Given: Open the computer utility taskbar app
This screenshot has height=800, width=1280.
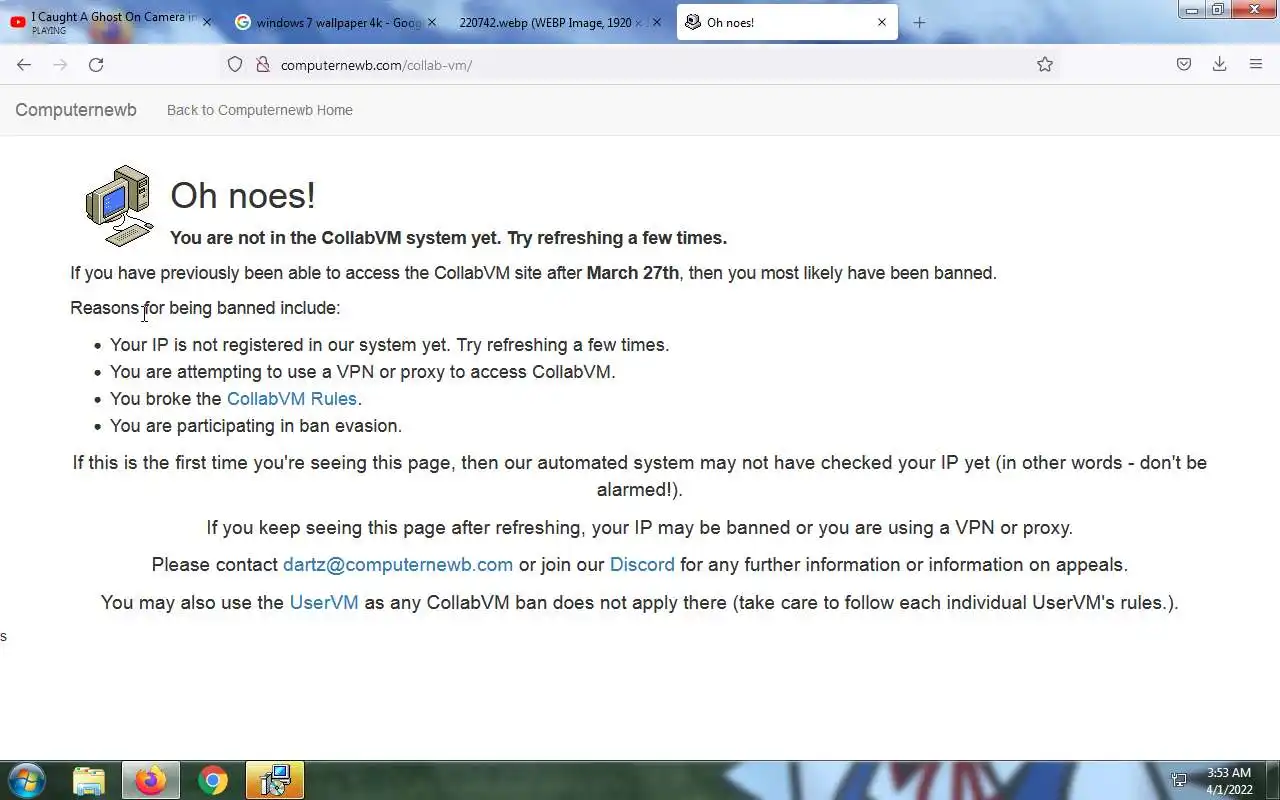Looking at the screenshot, I should (274, 780).
